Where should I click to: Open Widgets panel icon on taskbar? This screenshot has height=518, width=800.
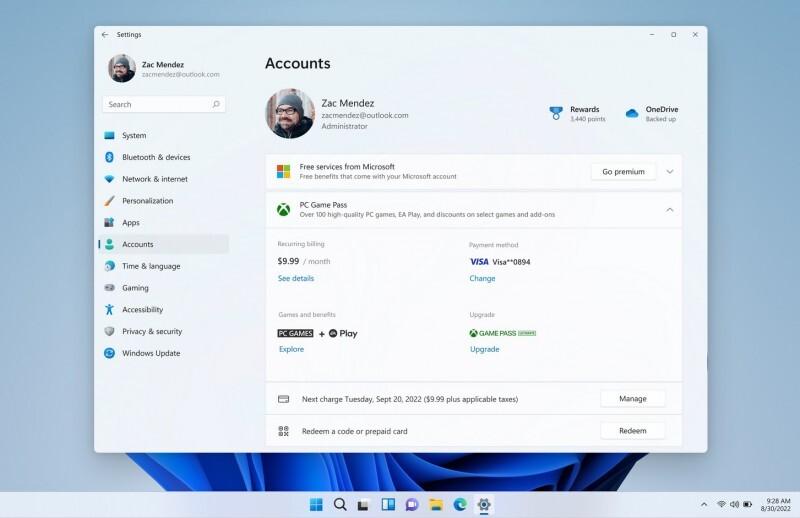pos(388,505)
